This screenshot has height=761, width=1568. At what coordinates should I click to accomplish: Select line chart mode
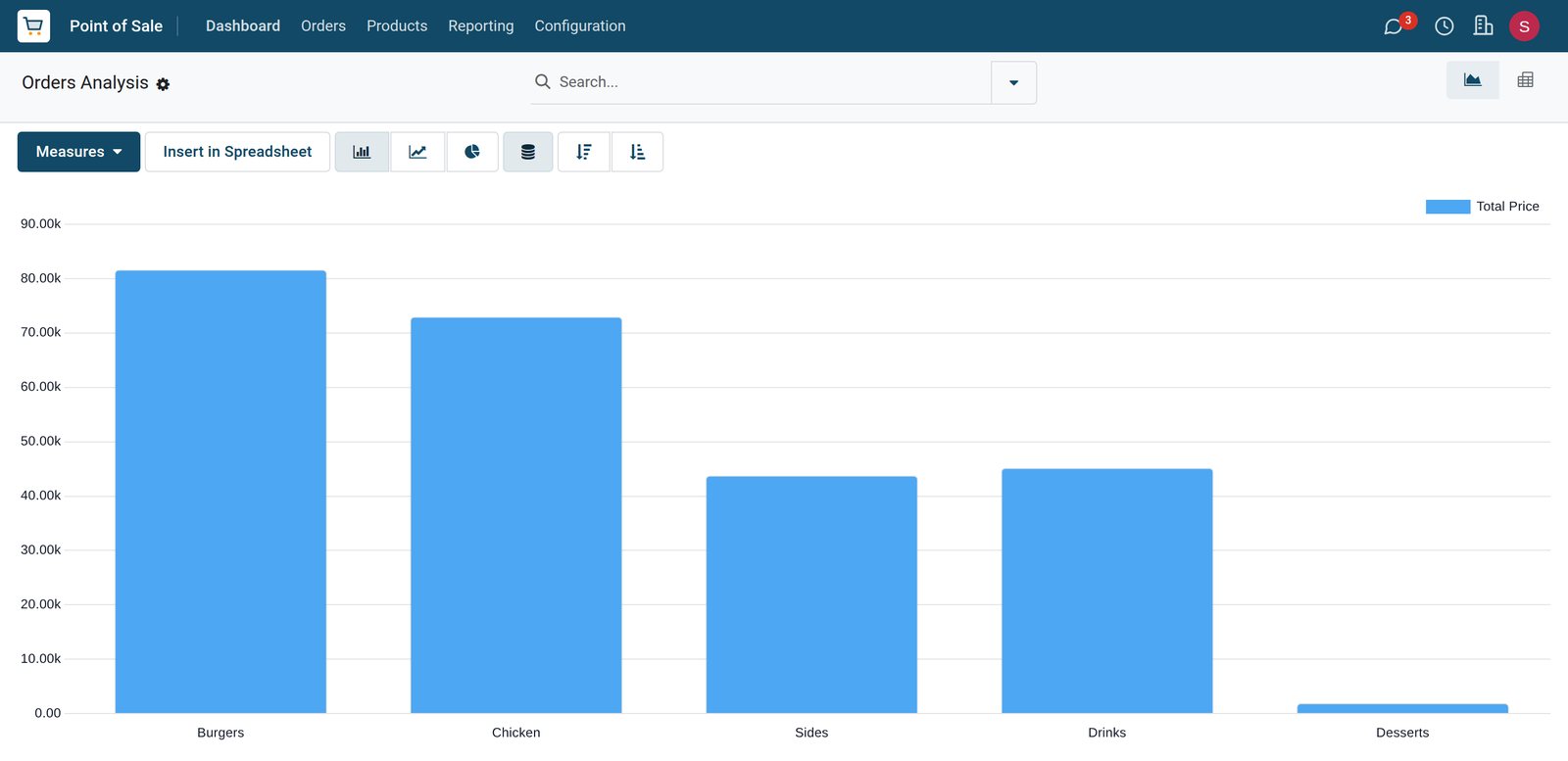(x=417, y=152)
